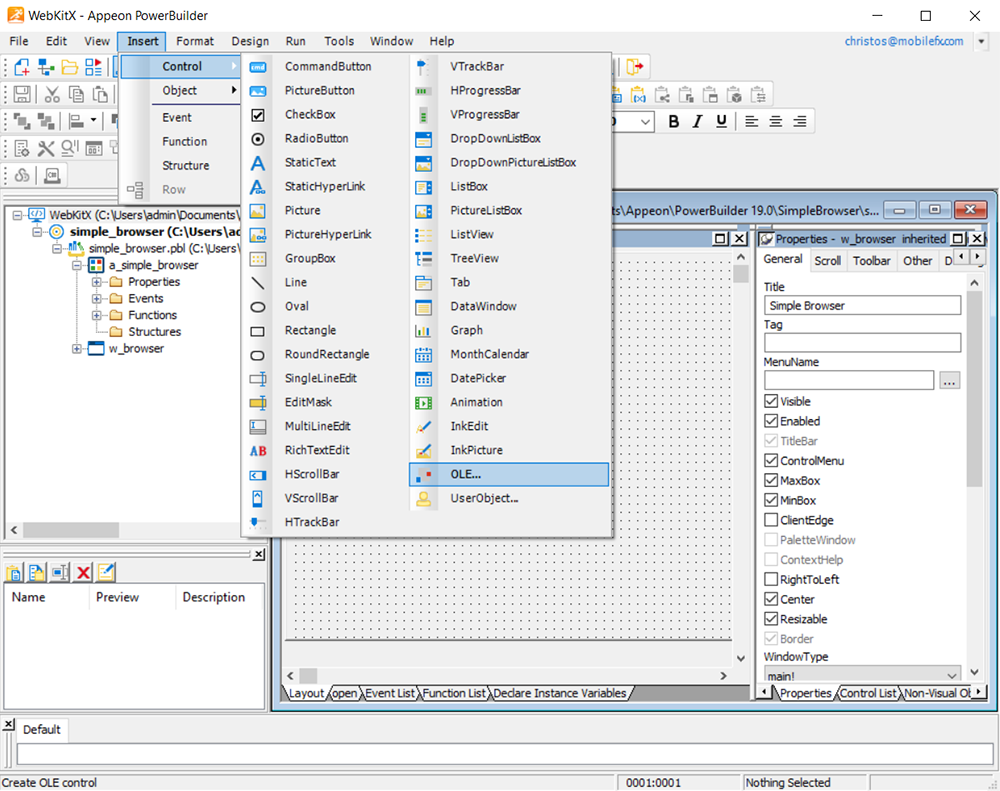Pick the ListView control icon
Viewport: 1000px width, 791px height.
(423, 235)
